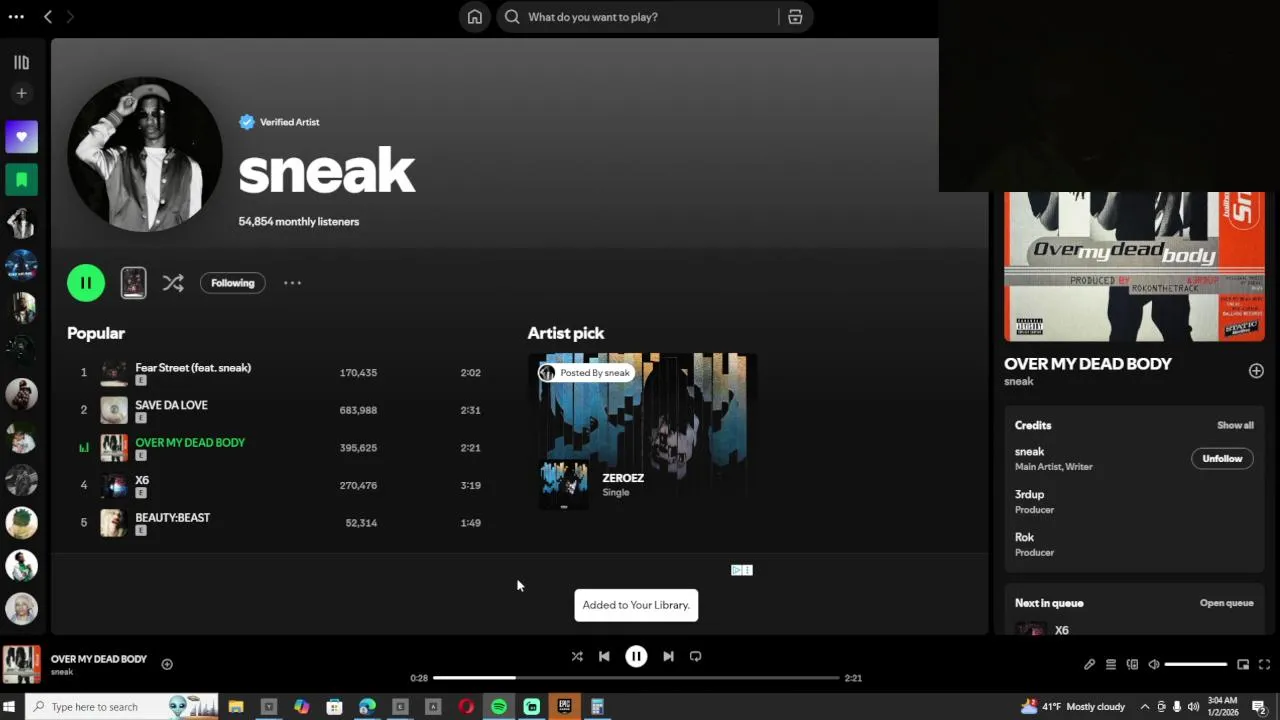The image size is (1280, 720).
Task: Open Microsoft Edge in the taskbar
Action: [367, 707]
